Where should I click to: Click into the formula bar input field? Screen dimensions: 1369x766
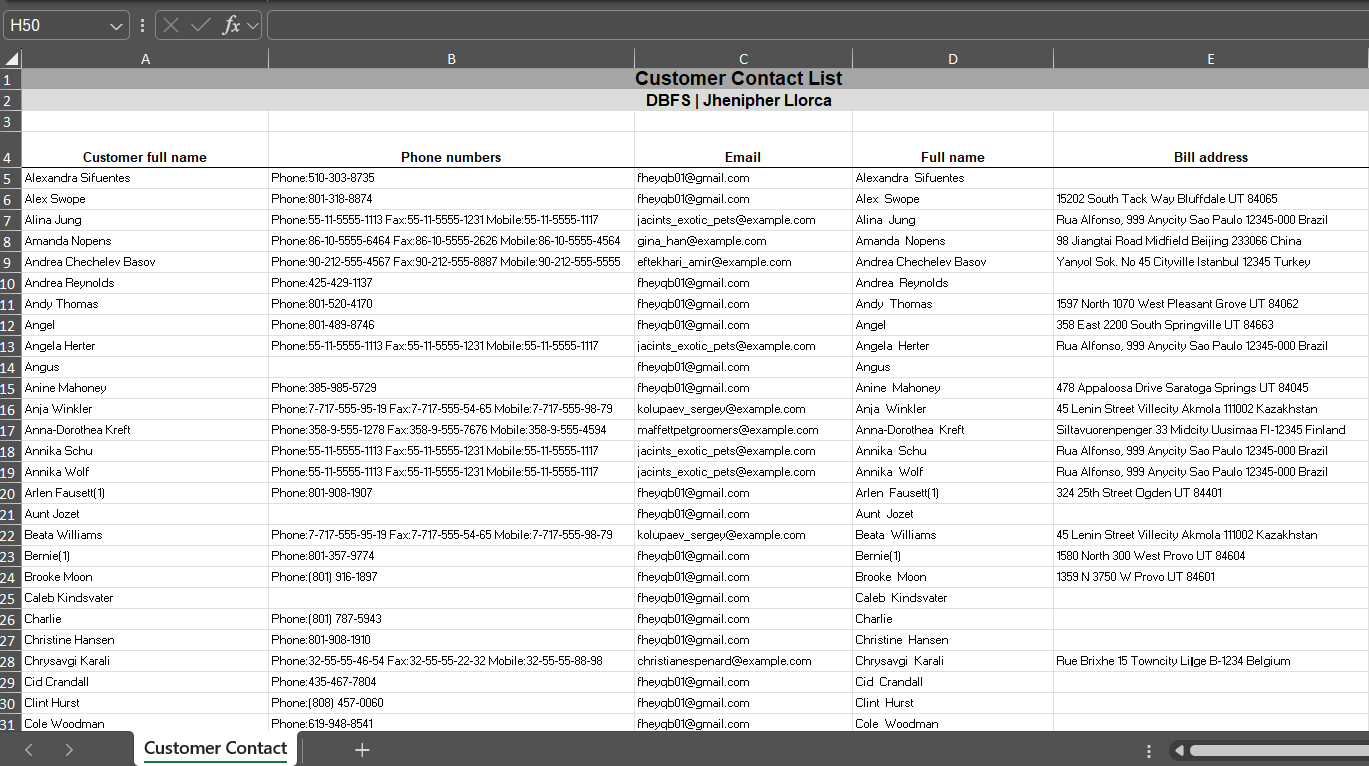coord(818,25)
